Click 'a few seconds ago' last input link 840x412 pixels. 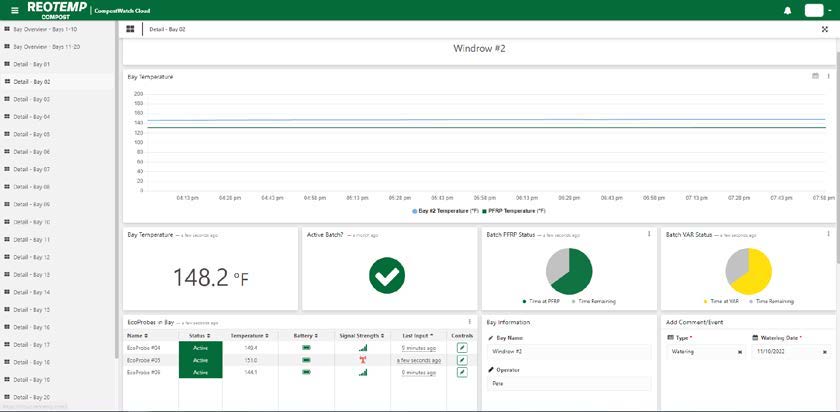coord(418,361)
